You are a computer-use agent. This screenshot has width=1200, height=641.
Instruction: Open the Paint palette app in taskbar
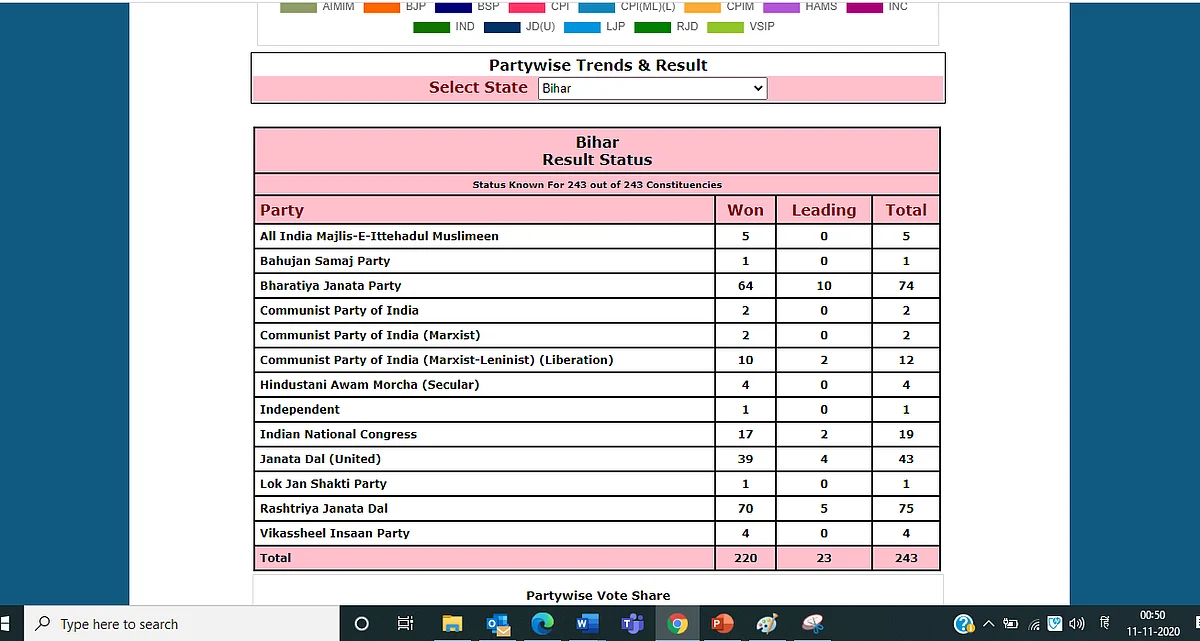[767, 623]
